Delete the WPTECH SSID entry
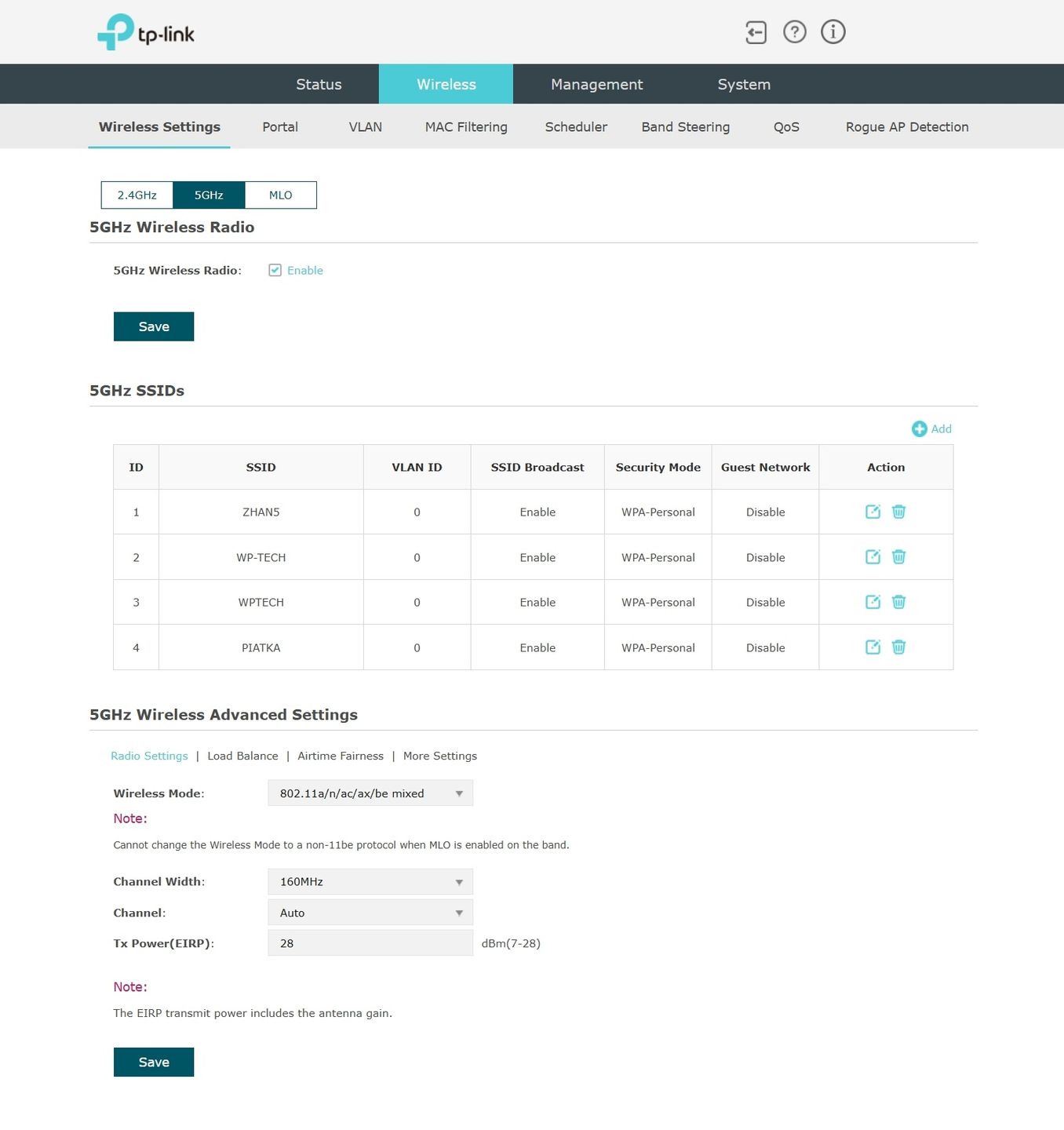The image size is (1064, 1130). pos(899,602)
